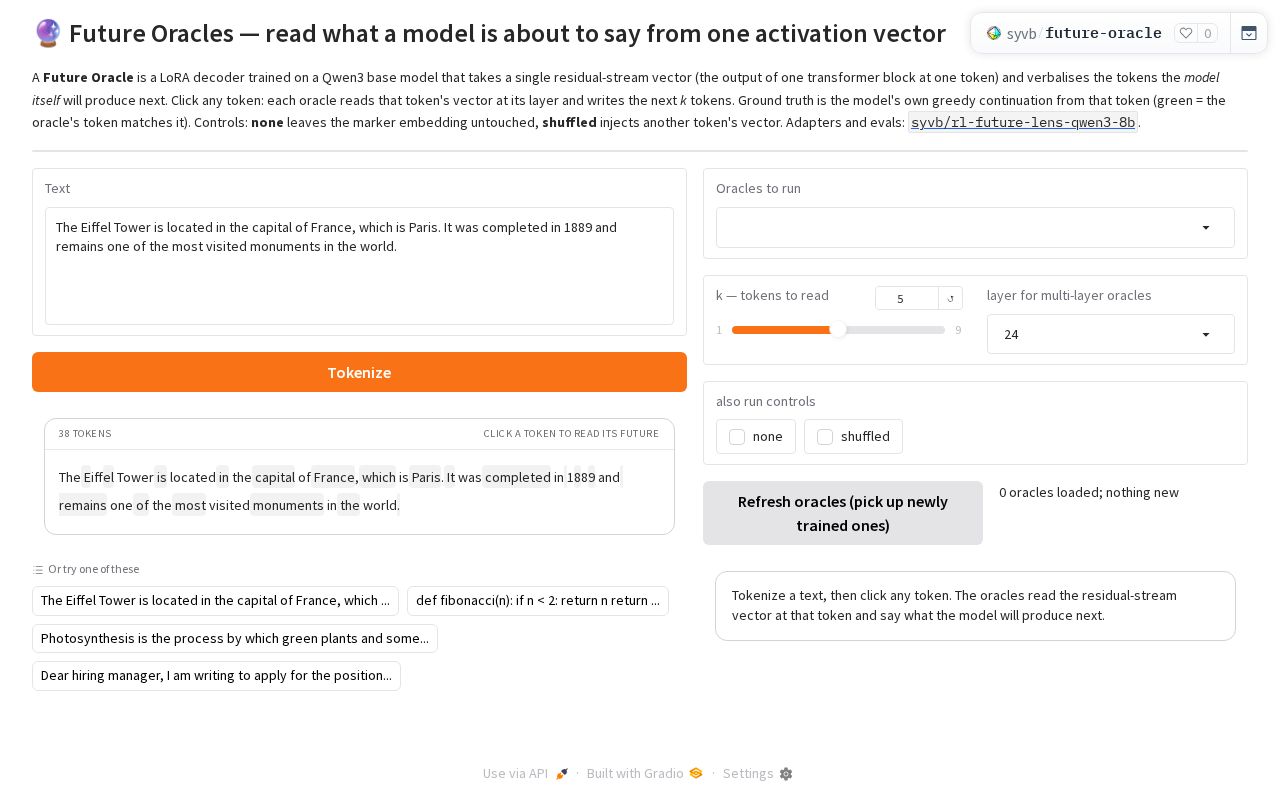Open Settings via the gear icon
The height and width of the screenshot is (800, 1280).
click(786, 774)
